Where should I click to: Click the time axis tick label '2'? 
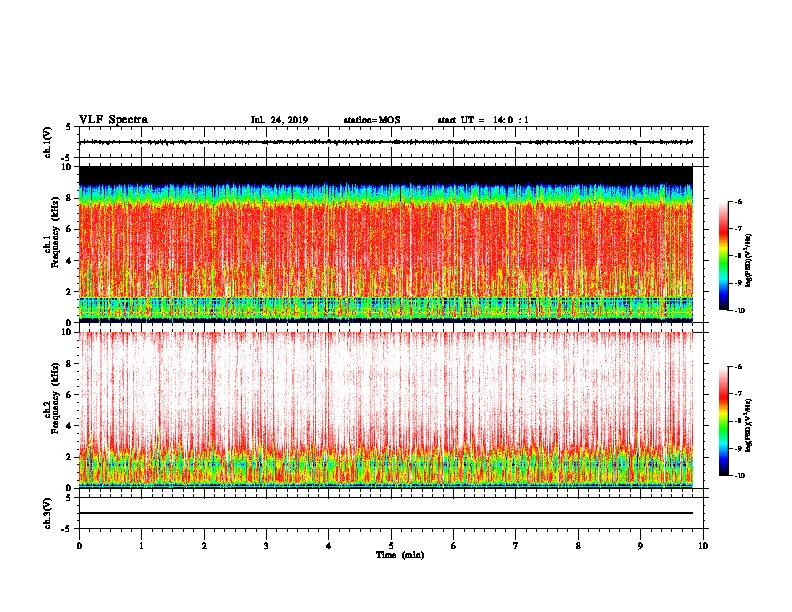click(x=204, y=546)
